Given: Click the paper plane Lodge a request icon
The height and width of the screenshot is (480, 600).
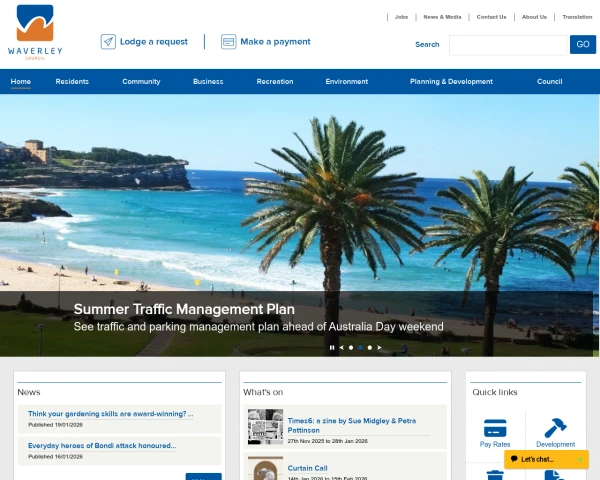Looking at the screenshot, I should (x=108, y=42).
